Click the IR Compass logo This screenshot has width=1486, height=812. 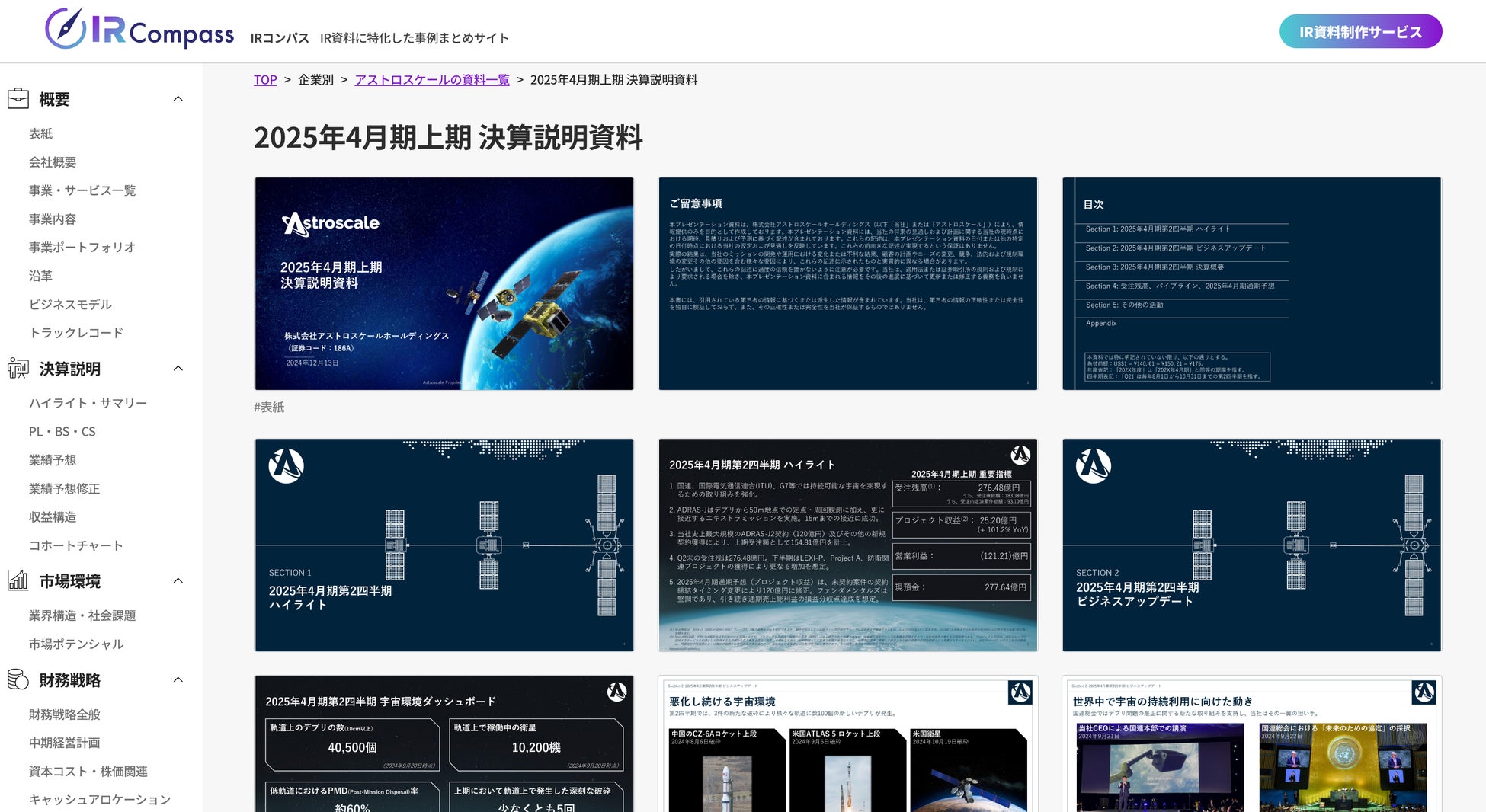[139, 29]
